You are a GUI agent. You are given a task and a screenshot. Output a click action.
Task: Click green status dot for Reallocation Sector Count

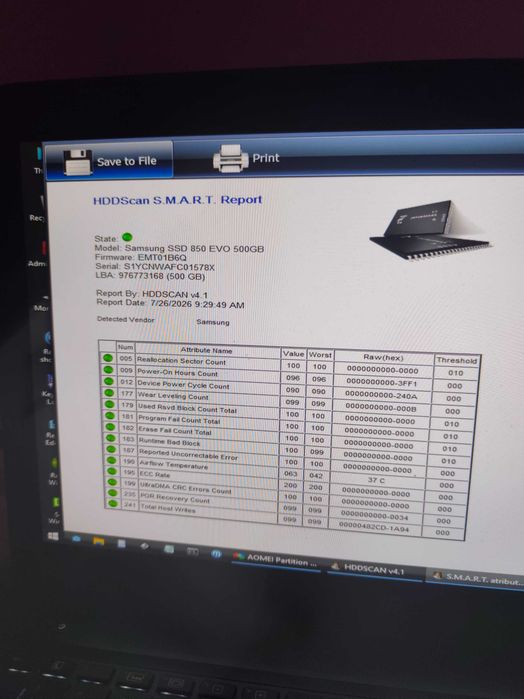[107, 358]
